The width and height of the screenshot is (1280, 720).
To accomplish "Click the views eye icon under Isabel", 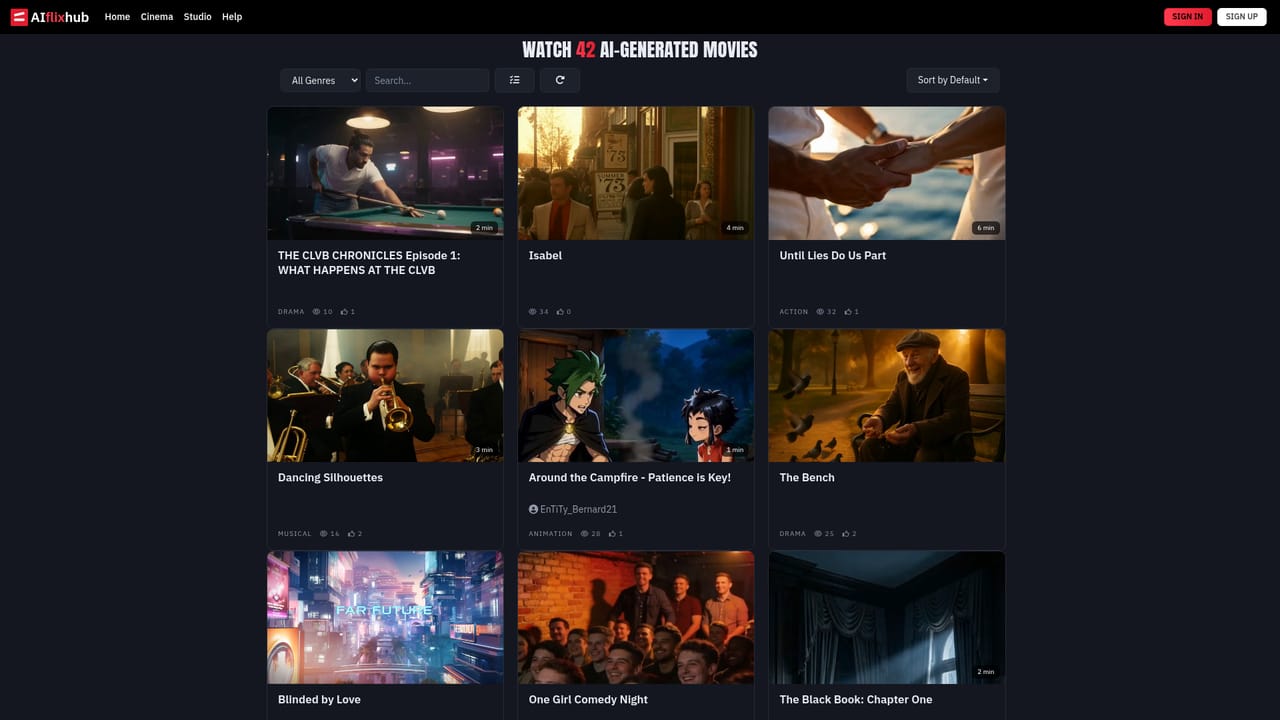I will (533, 312).
